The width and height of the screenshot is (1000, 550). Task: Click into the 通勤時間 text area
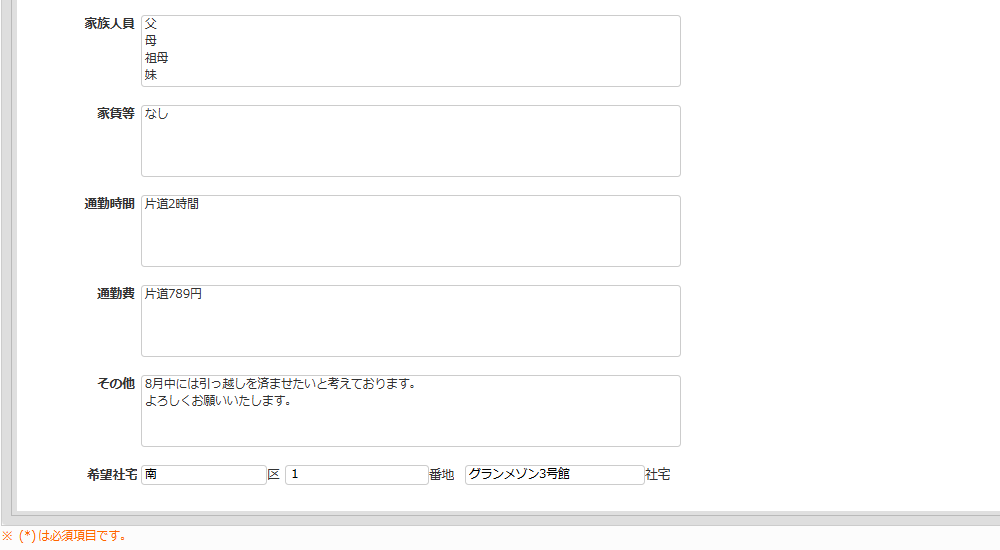(x=410, y=231)
